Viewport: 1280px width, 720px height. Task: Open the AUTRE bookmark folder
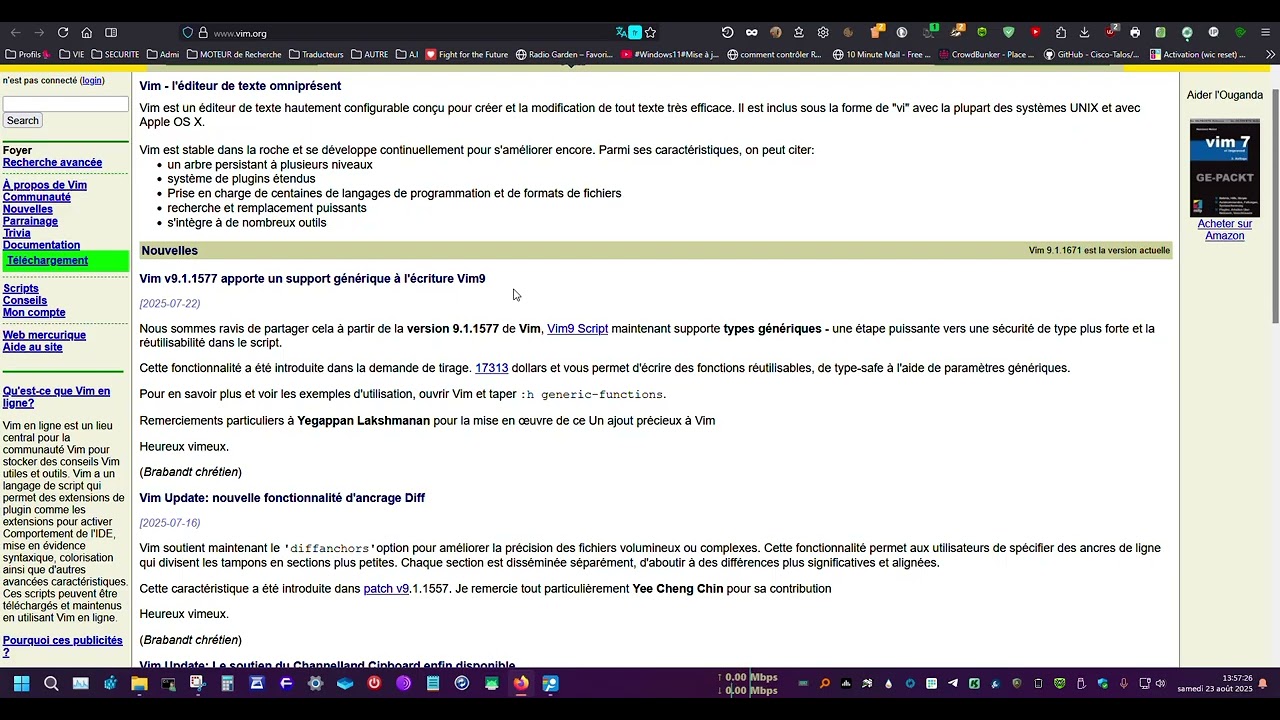coord(369,54)
